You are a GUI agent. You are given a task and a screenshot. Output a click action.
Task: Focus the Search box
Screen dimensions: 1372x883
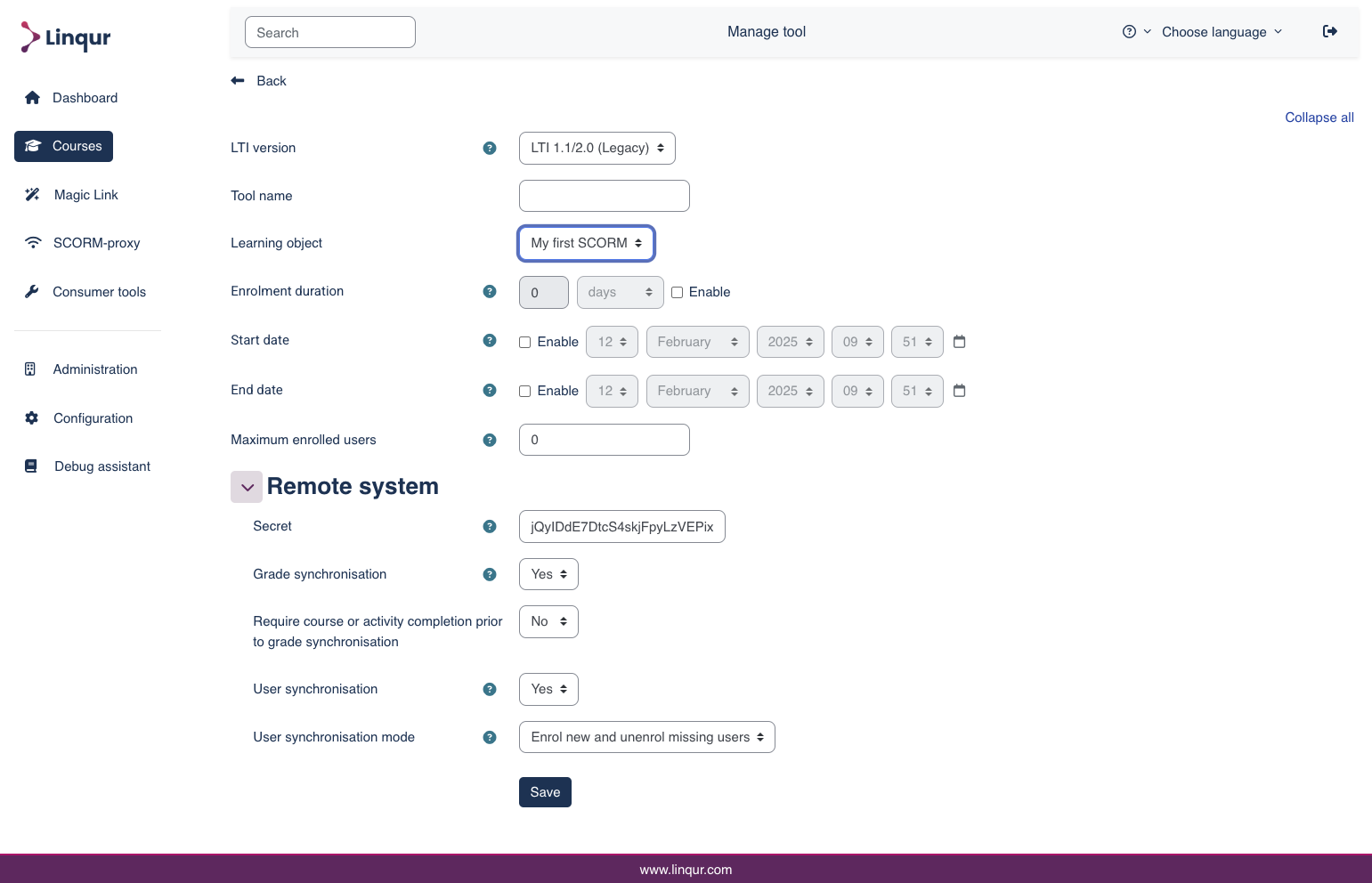coord(330,32)
